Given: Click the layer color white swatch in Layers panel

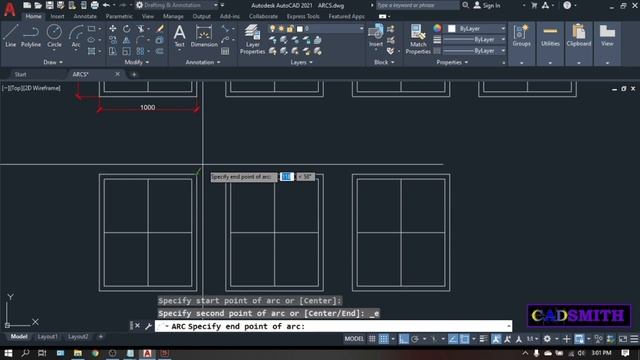Looking at the screenshot, I should (300, 29).
